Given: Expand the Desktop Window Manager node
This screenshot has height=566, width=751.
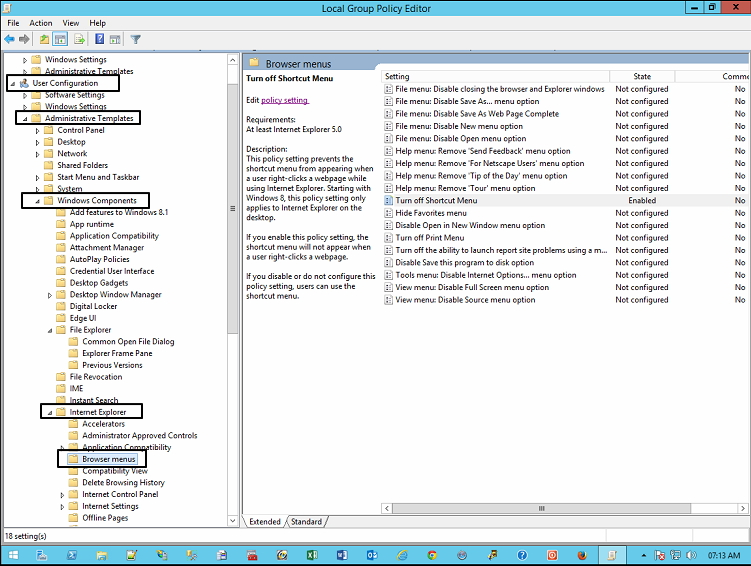Looking at the screenshot, I should tap(50, 295).
